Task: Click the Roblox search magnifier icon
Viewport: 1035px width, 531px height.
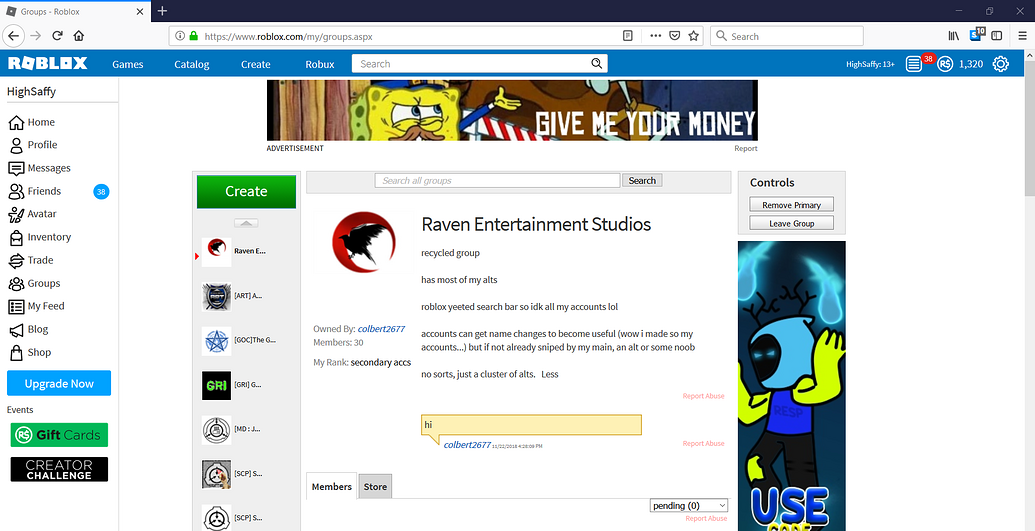Action: tap(597, 63)
